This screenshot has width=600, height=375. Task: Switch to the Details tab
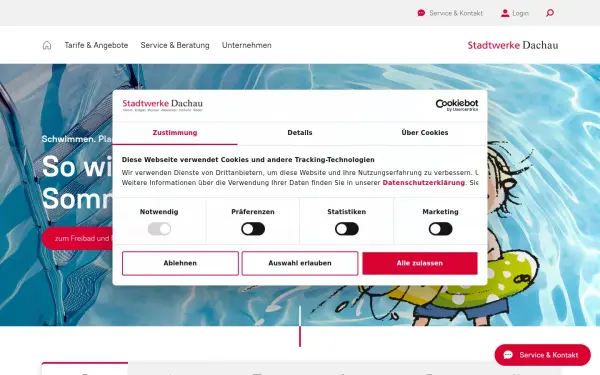click(x=300, y=133)
